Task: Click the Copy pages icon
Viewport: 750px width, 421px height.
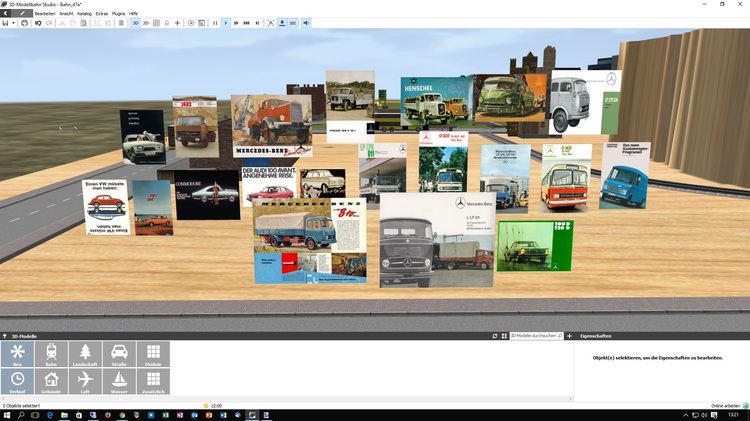Action: coord(73,23)
